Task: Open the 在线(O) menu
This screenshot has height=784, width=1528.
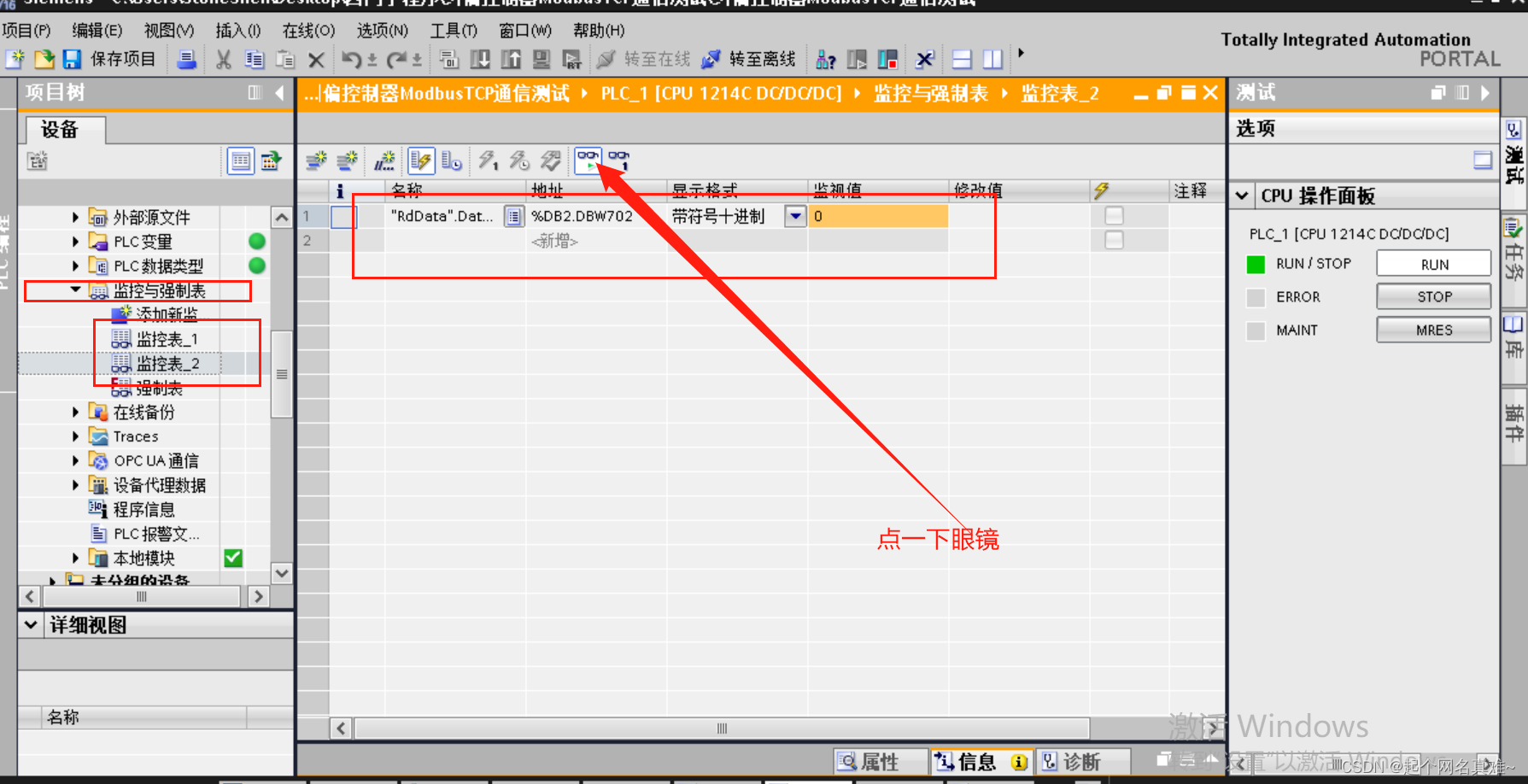Action: (x=309, y=31)
